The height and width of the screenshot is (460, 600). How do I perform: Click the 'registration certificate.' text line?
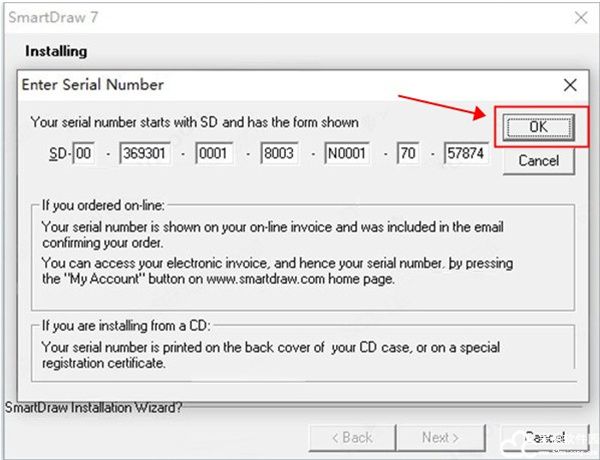tap(104, 363)
